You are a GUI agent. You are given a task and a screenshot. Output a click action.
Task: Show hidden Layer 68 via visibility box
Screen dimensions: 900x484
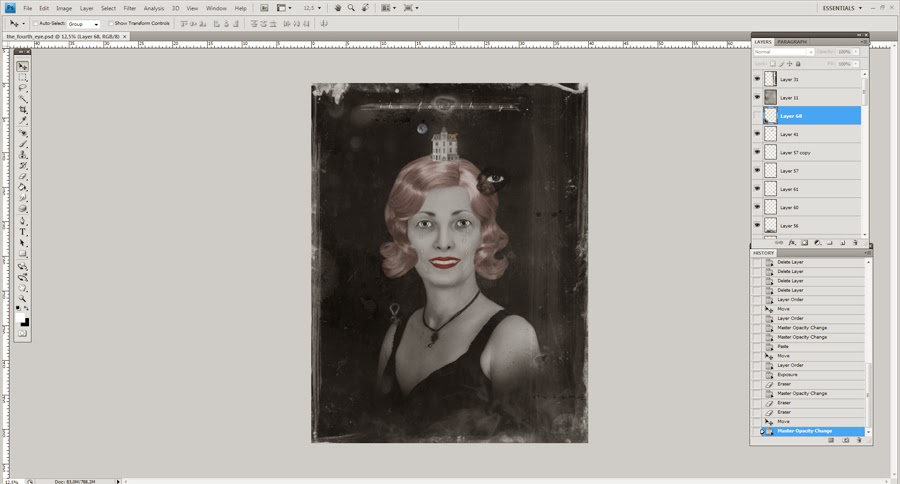[756, 116]
